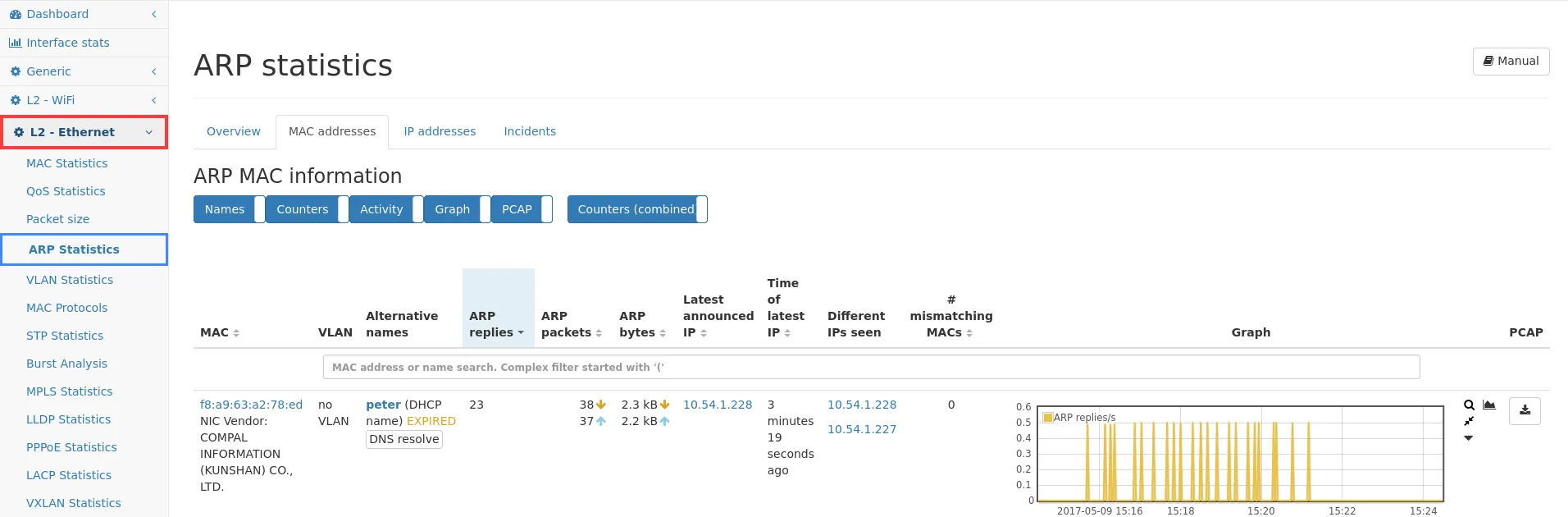The height and width of the screenshot is (517, 1568).
Task: Click the Dashboard gauge icon in sidebar
Action: click(16, 14)
